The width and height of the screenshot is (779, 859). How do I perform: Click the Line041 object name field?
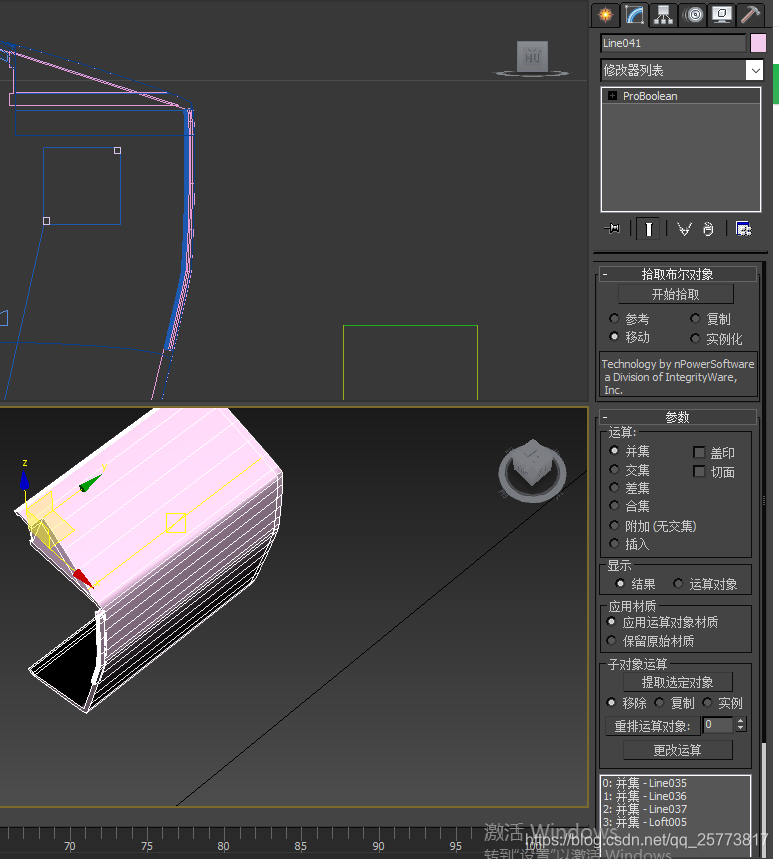tap(673, 43)
